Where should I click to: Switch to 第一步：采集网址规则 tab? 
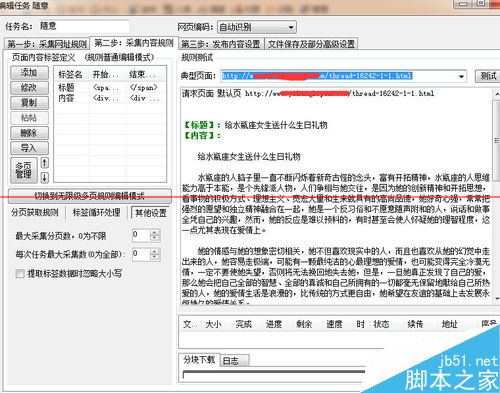[47, 44]
